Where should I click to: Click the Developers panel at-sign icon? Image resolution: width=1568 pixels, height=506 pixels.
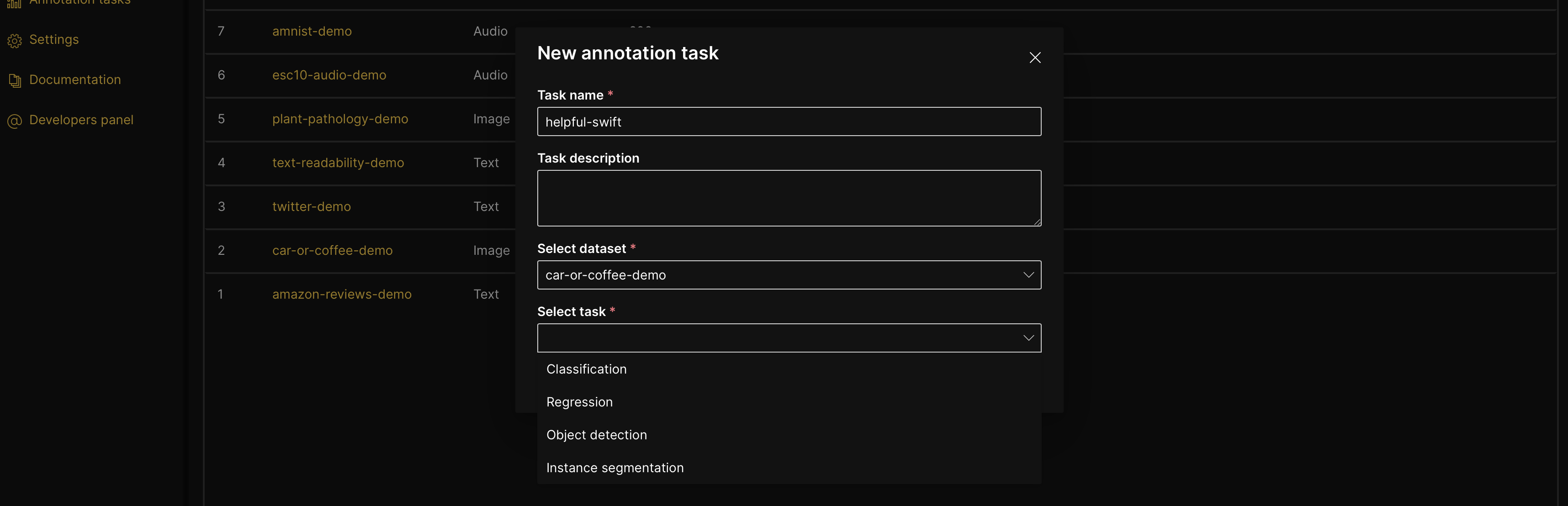(15, 121)
